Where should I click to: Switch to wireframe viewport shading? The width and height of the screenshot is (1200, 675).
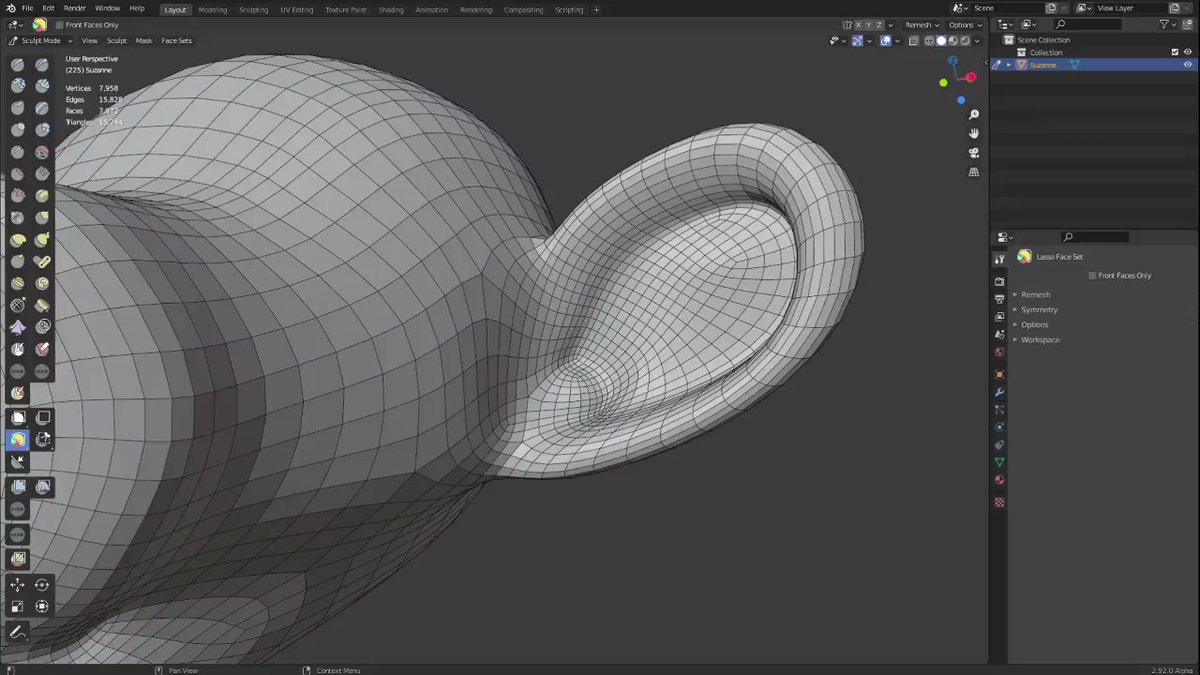[929, 41]
